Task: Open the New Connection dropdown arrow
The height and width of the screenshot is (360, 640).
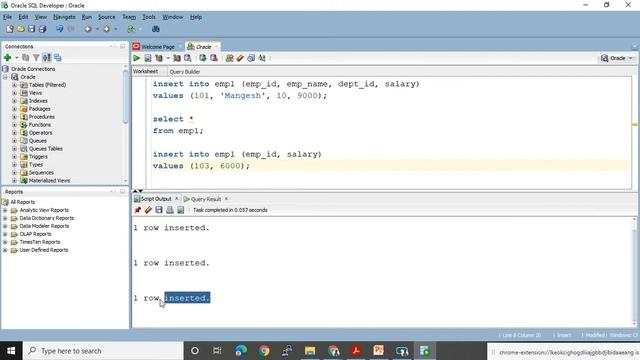Action: [17, 58]
